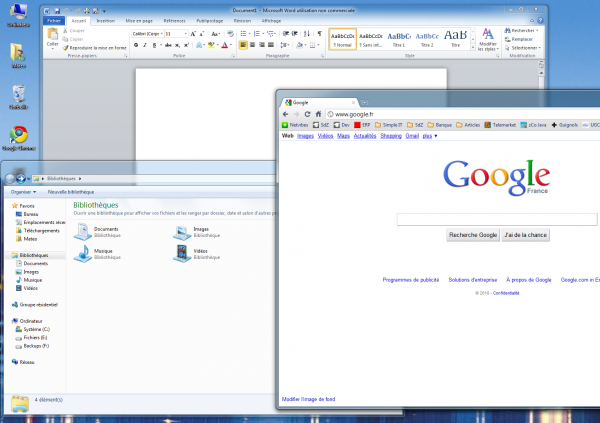The width and height of the screenshot is (600, 423).
Task: Click the Chrome home icon
Action: (318, 114)
